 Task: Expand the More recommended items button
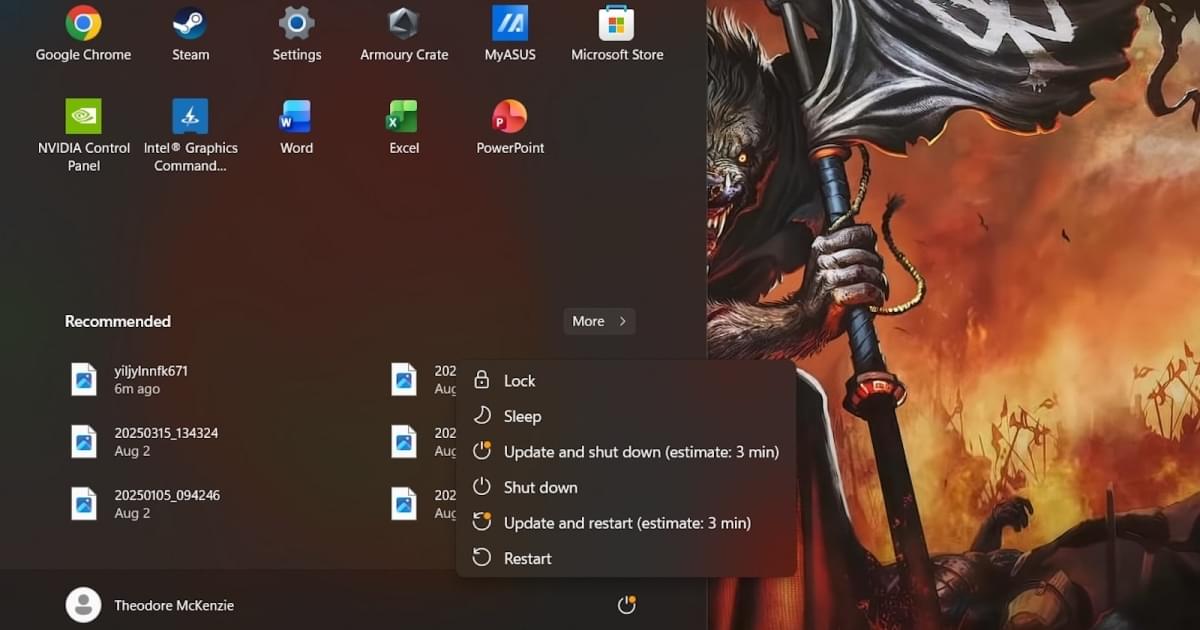tap(599, 321)
